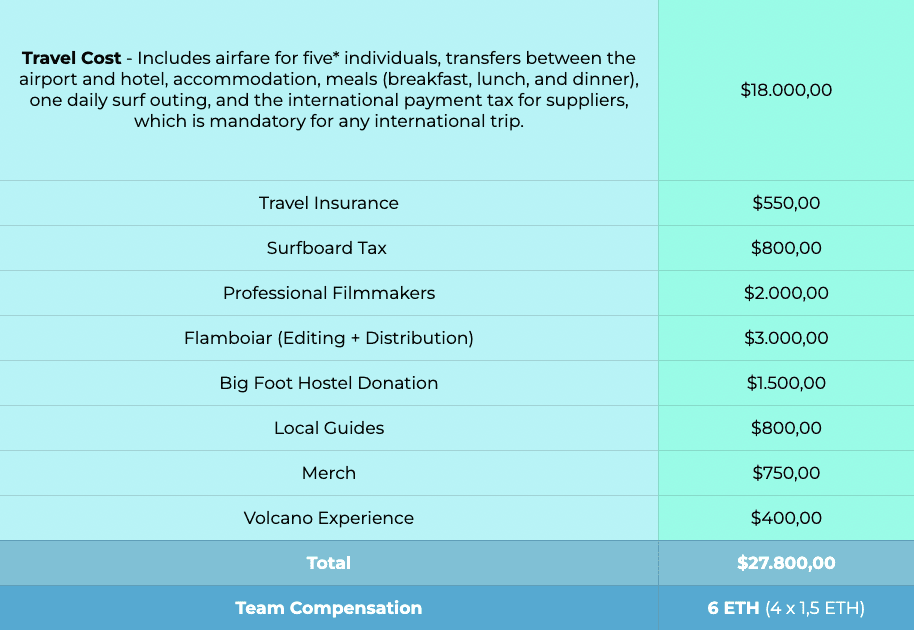The width and height of the screenshot is (914, 630).
Task: Click the Team Compensation label
Action: 329,608
